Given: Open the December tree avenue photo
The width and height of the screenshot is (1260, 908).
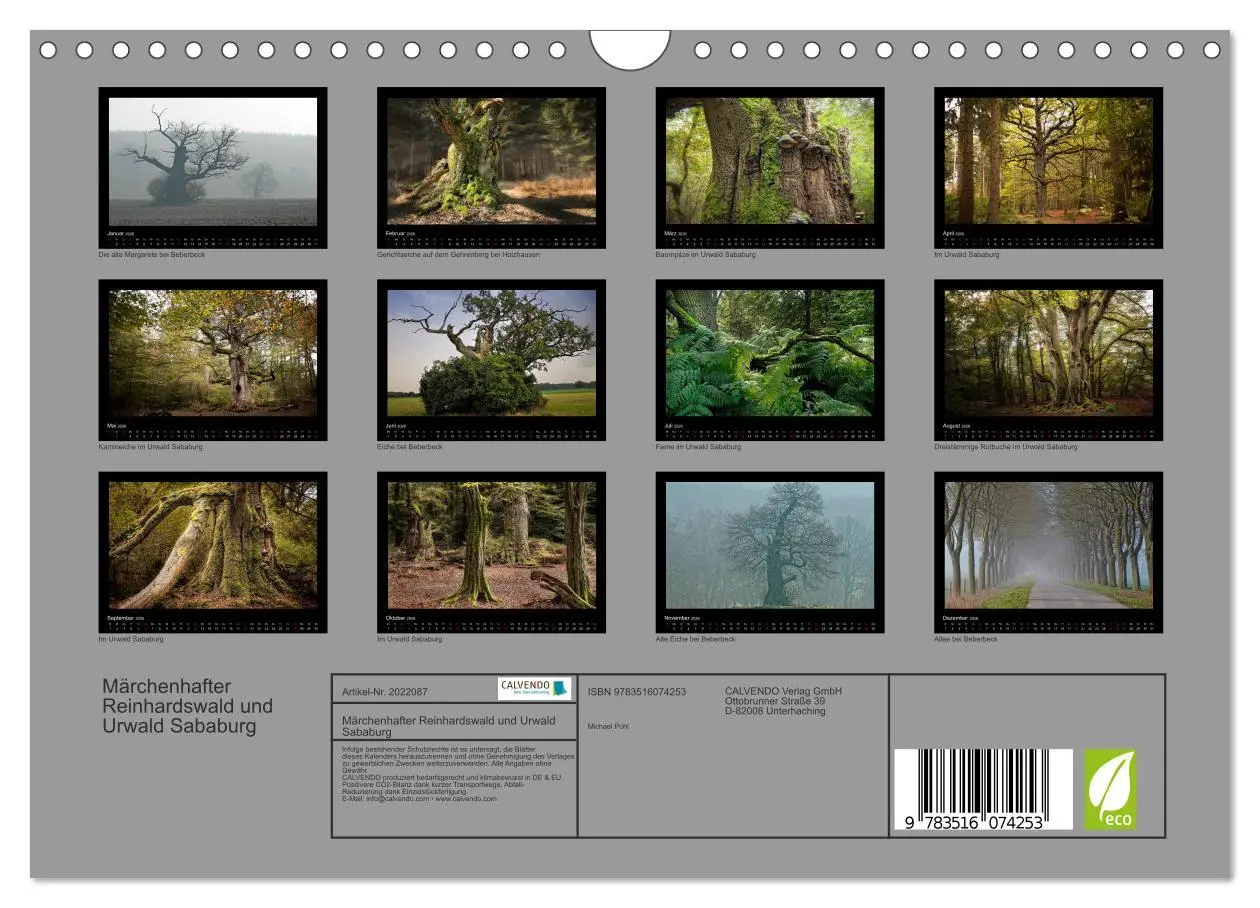Looking at the screenshot, I should pos(1048,545).
